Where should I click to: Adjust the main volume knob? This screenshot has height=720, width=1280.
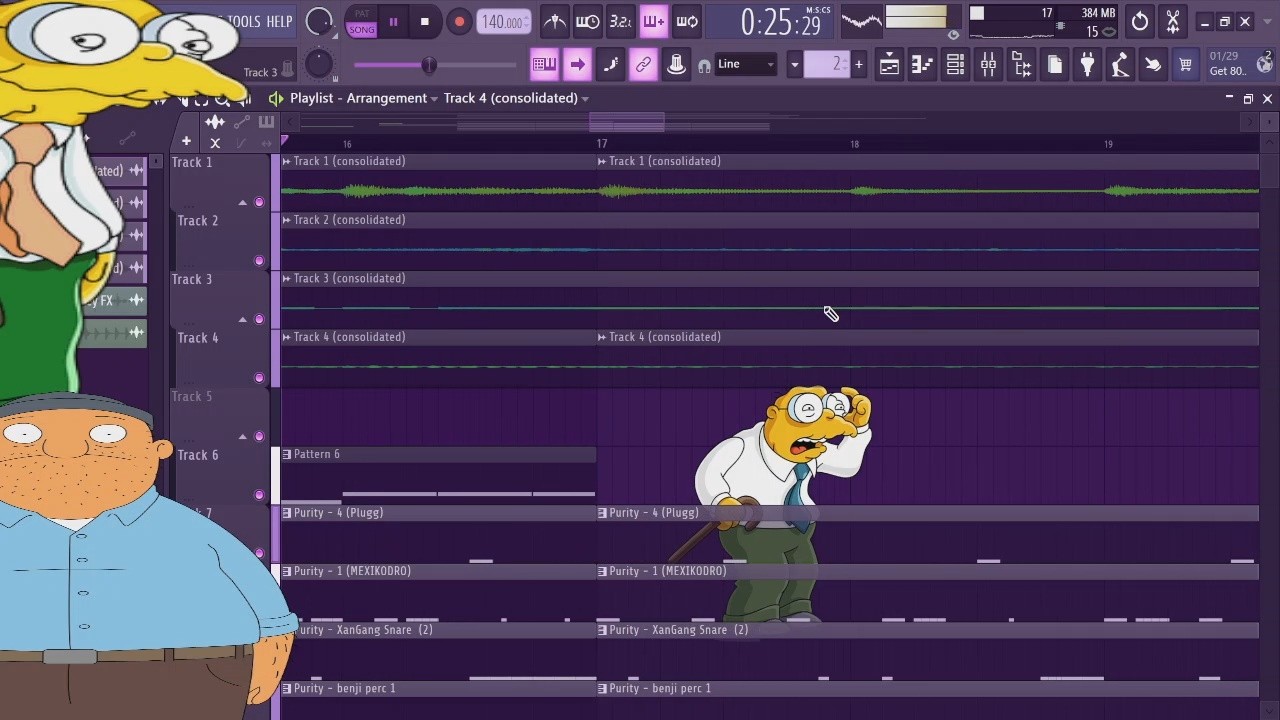(x=319, y=21)
